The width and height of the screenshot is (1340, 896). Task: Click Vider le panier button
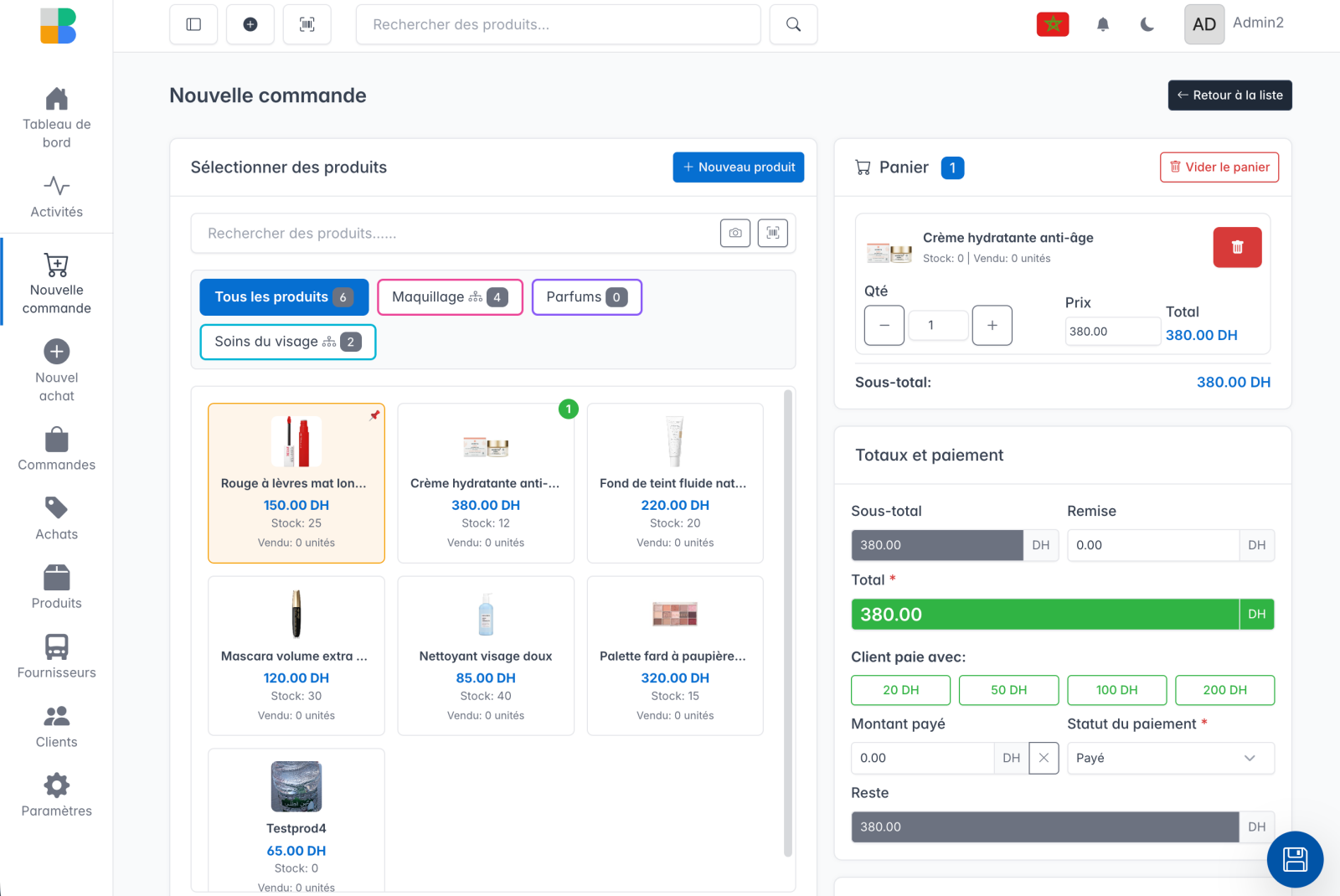click(1219, 167)
